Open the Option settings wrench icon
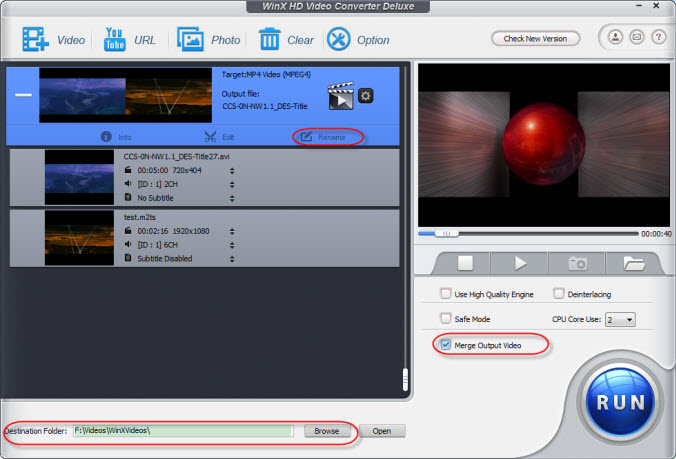The height and width of the screenshot is (459, 676). tap(338, 39)
